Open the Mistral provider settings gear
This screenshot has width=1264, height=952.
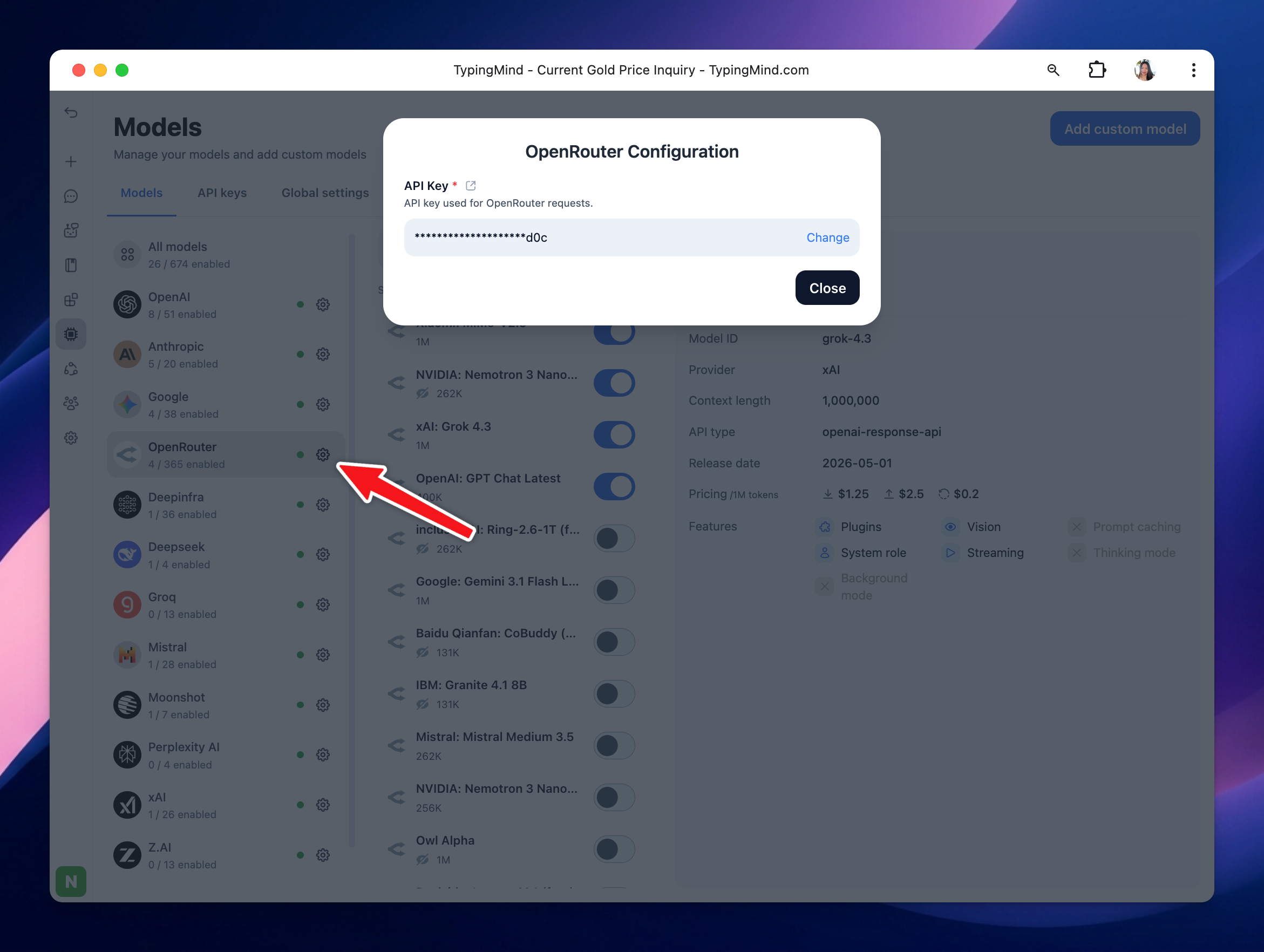click(x=323, y=655)
